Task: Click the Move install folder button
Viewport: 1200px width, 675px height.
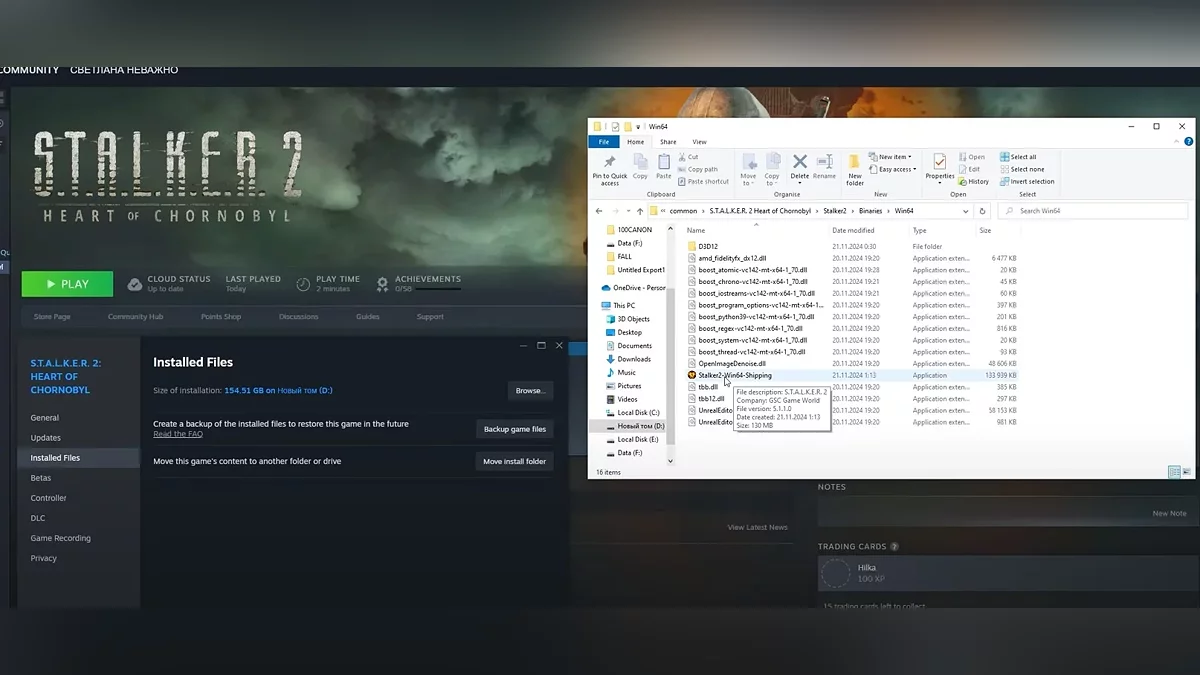Action: [x=514, y=461]
